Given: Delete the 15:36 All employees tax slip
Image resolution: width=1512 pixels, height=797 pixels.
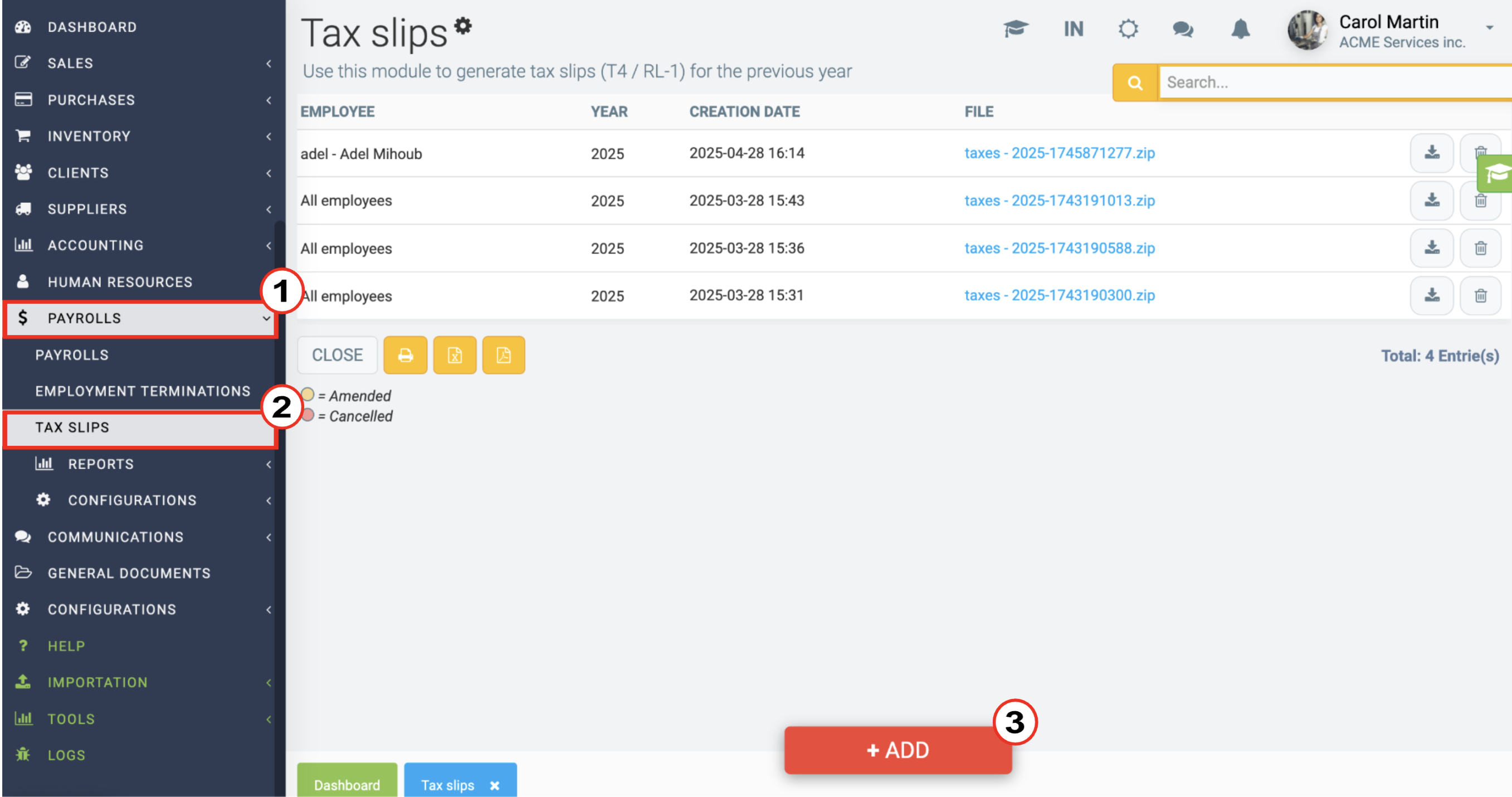Looking at the screenshot, I should [x=1480, y=249].
